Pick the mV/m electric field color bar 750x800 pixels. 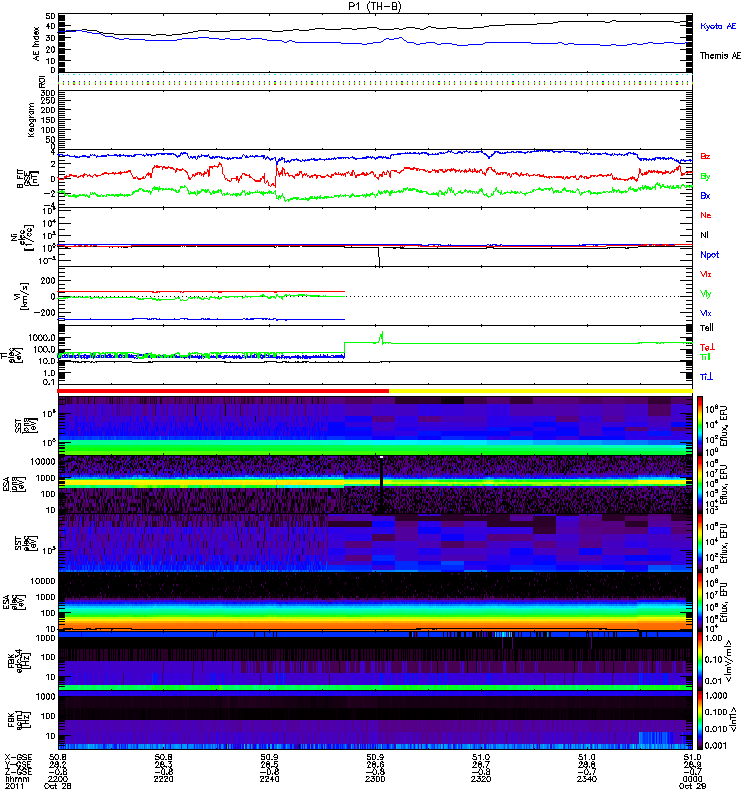[x=700, y=660]
